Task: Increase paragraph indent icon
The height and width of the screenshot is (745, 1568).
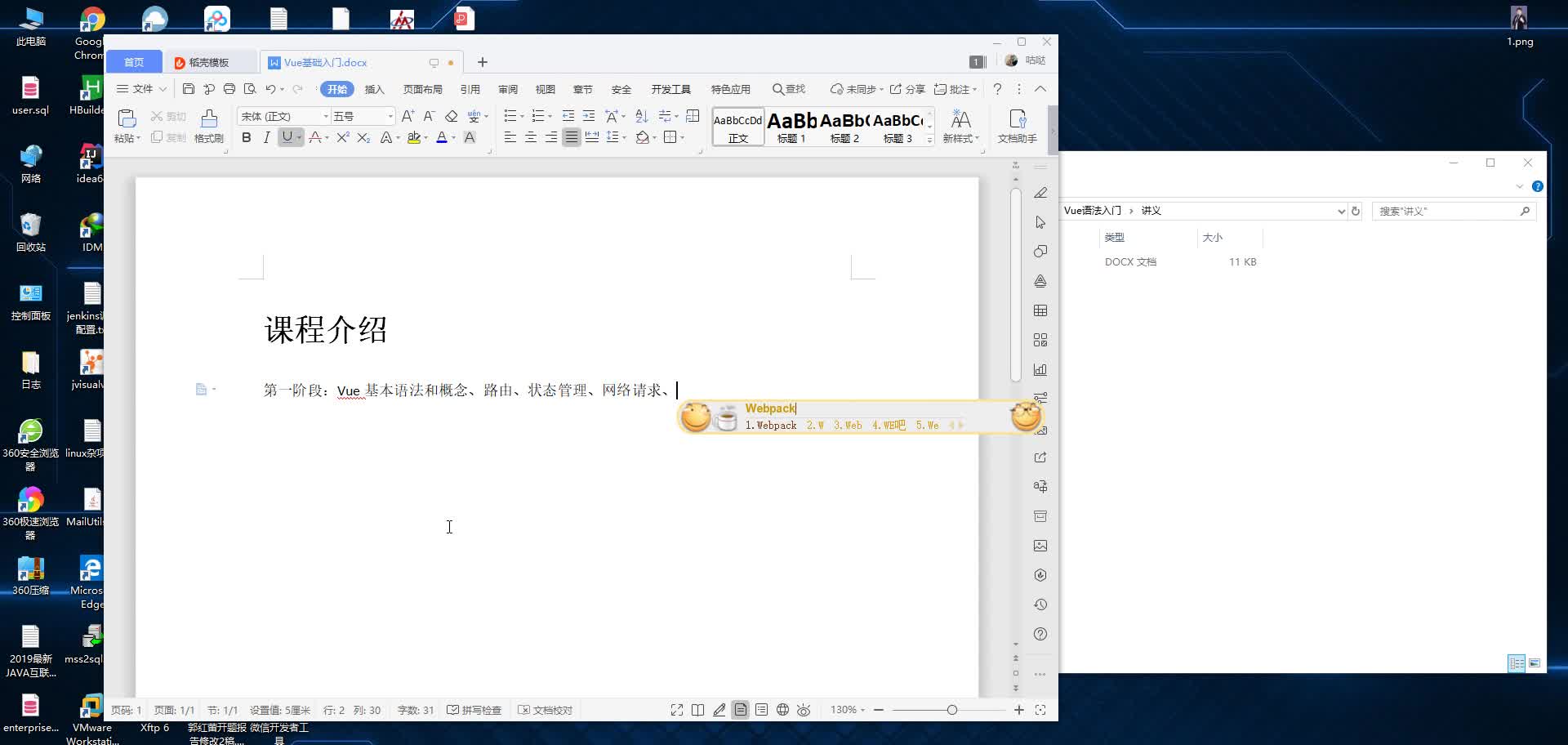Action: (x=589, y=116)
